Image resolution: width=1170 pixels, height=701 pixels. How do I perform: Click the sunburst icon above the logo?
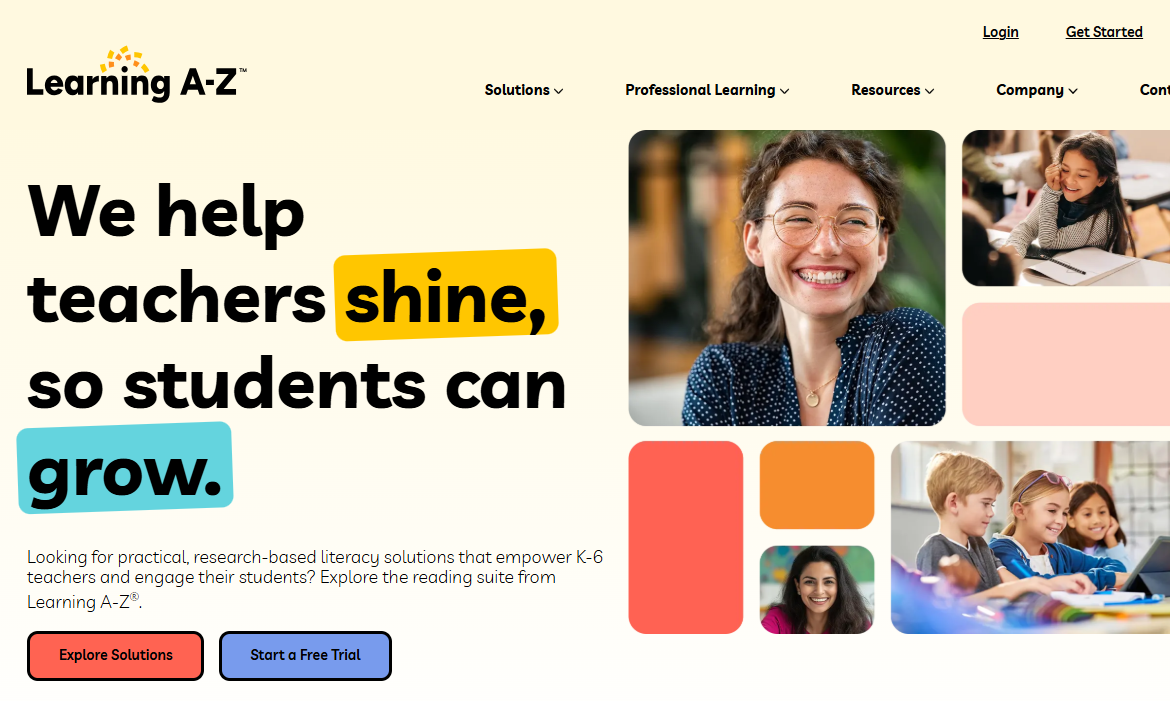[125, 59]
